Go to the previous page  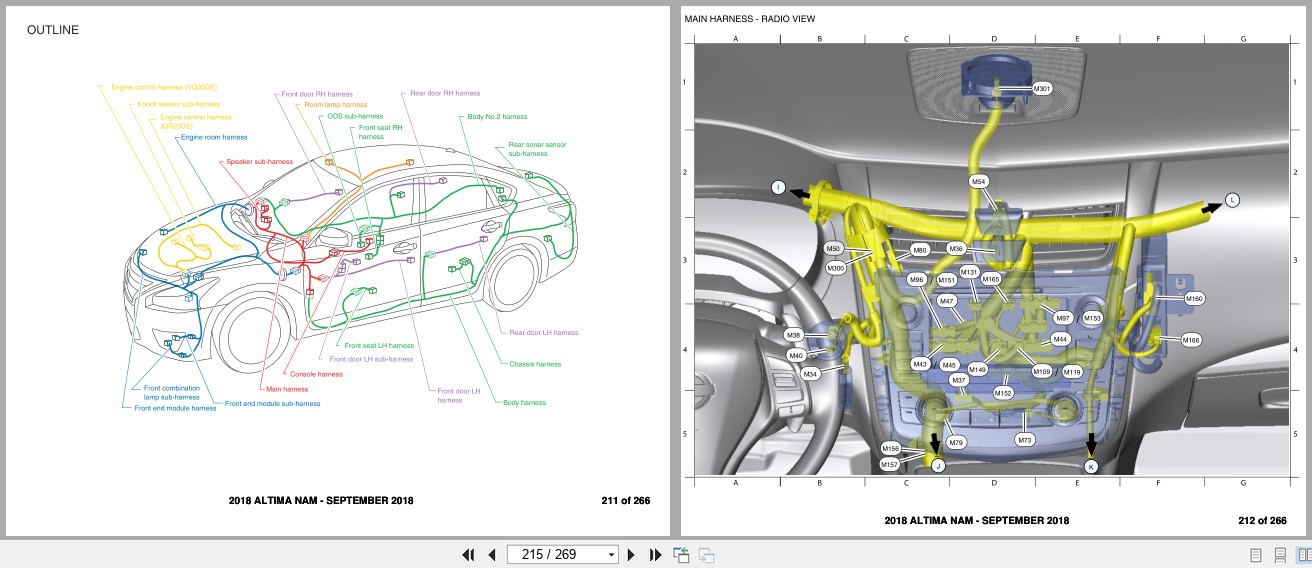(x=491, y=554)
